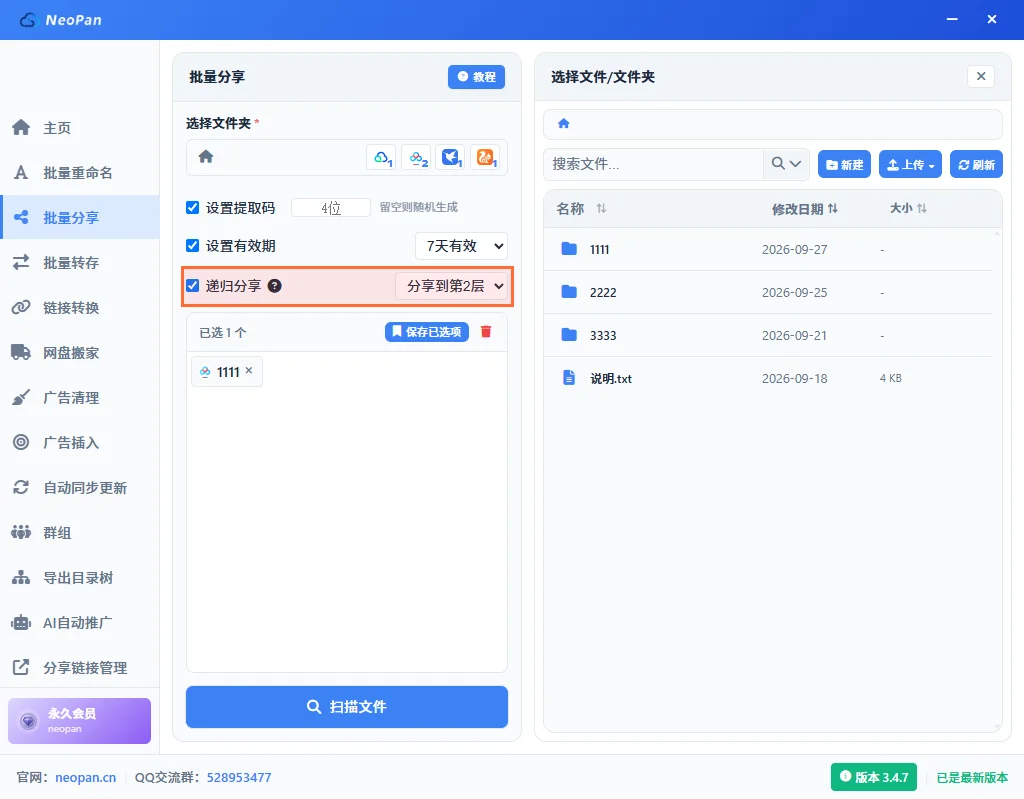Screen dimensions: 1024x799
Task: Click the 群组 people icon
Action: click(x=21, y=532)
